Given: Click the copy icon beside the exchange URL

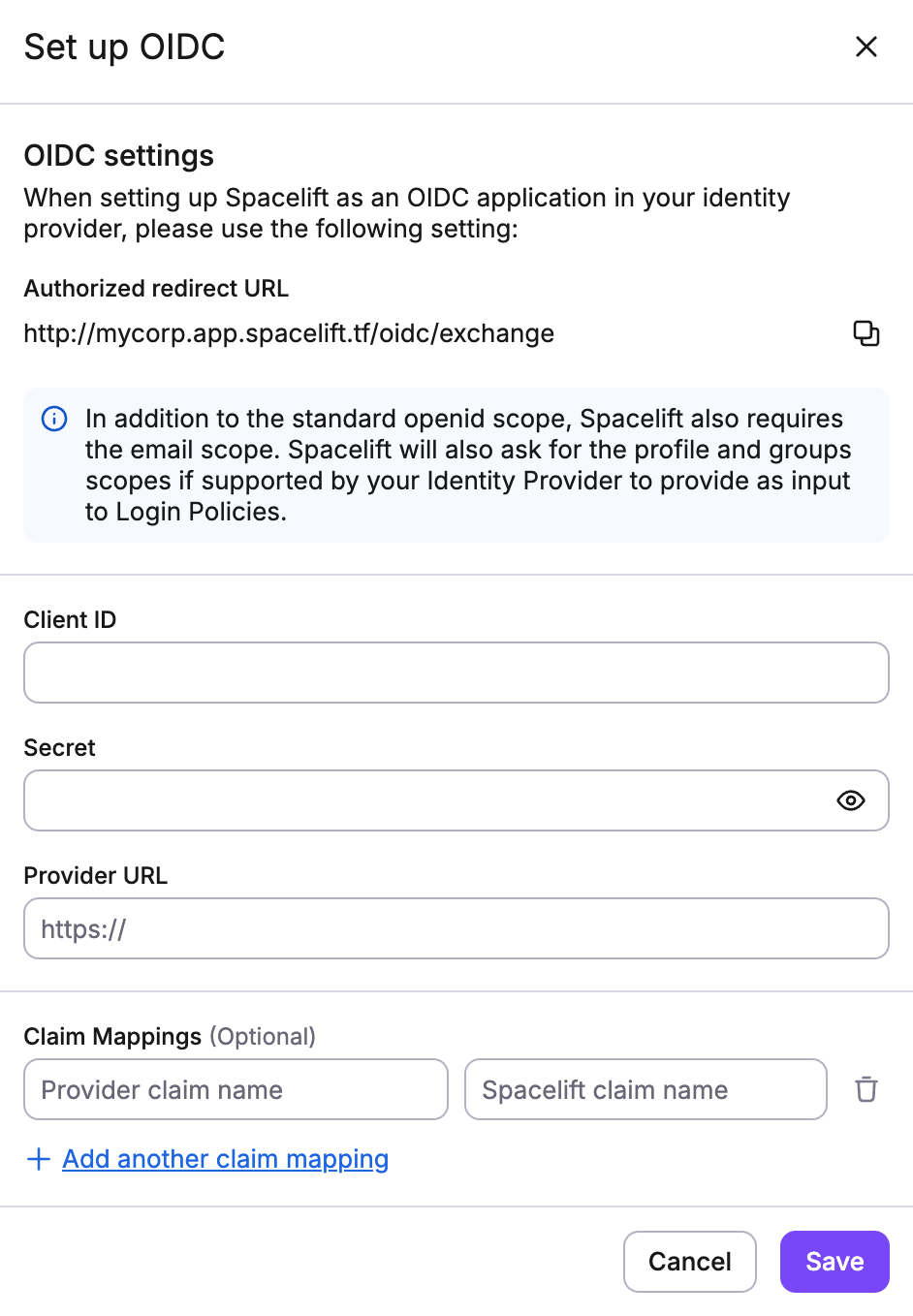Looking at the screenshot, I should point(866,333).
